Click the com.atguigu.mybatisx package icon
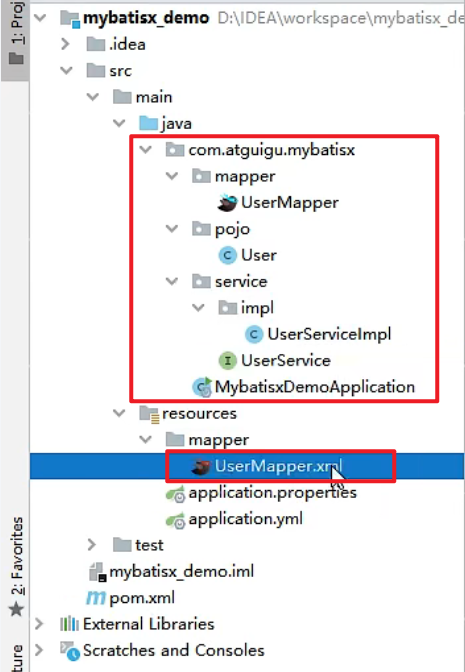The height and width of the screenshot is (672, 465). [x=175, y=150]
